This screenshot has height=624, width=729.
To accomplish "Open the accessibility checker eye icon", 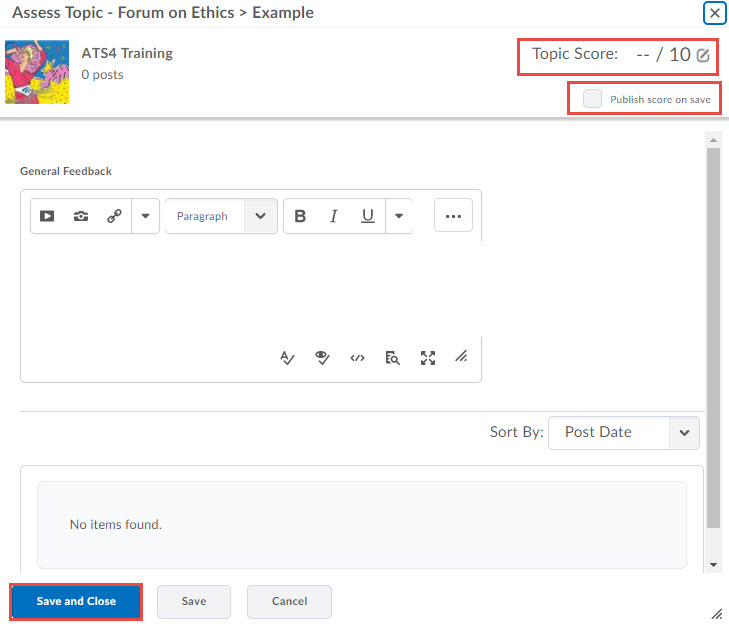I will click(322, 358).
